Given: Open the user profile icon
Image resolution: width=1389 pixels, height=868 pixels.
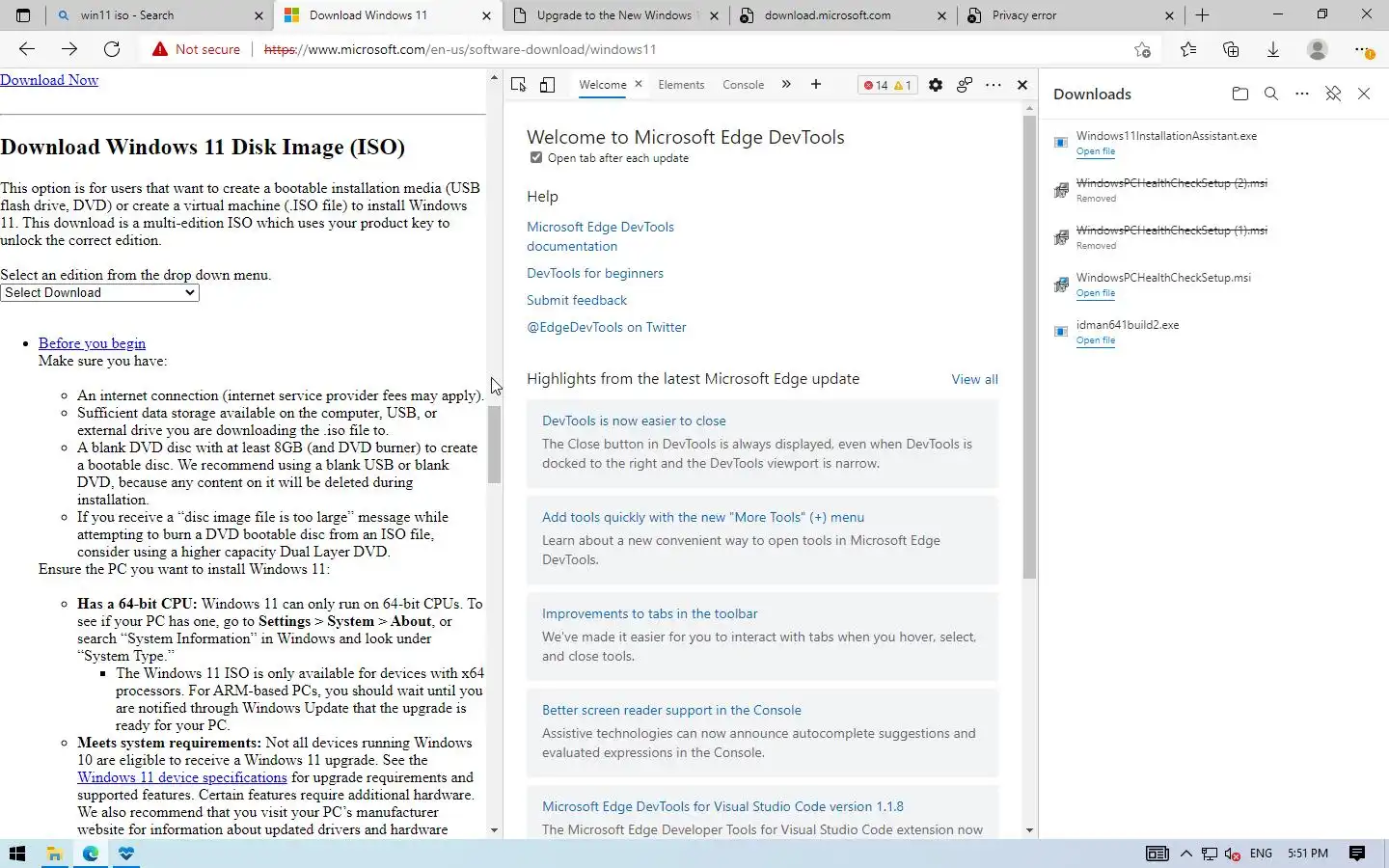Looking at the screenshot, I should coord(1317,49).
